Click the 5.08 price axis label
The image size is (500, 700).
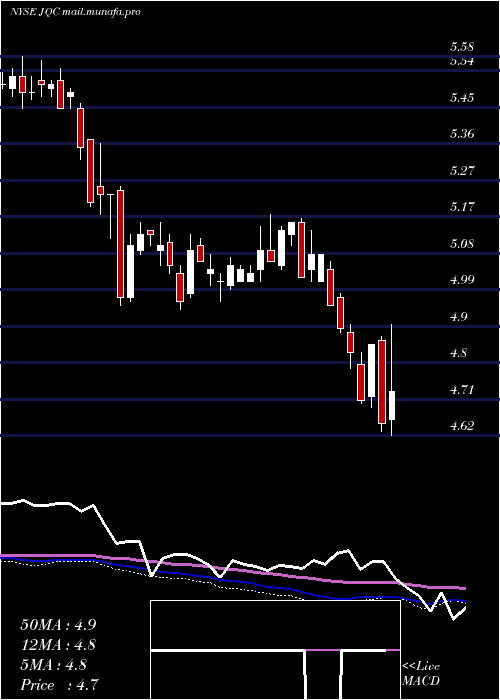tap(462, 243)
